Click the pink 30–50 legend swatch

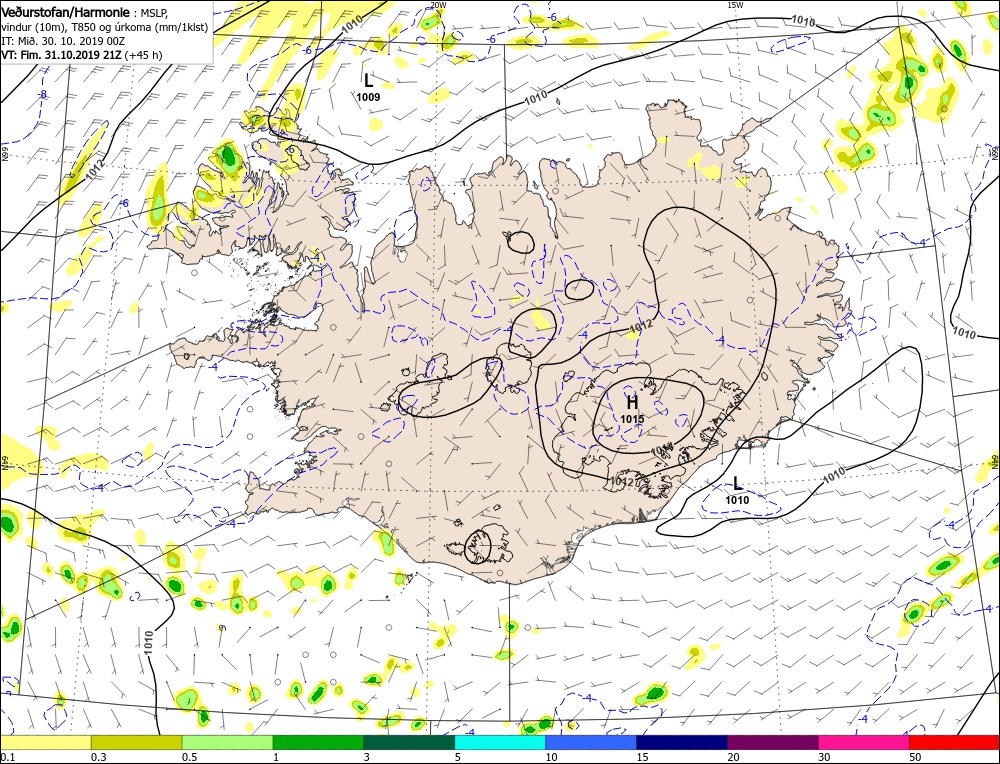click(864, 742)
